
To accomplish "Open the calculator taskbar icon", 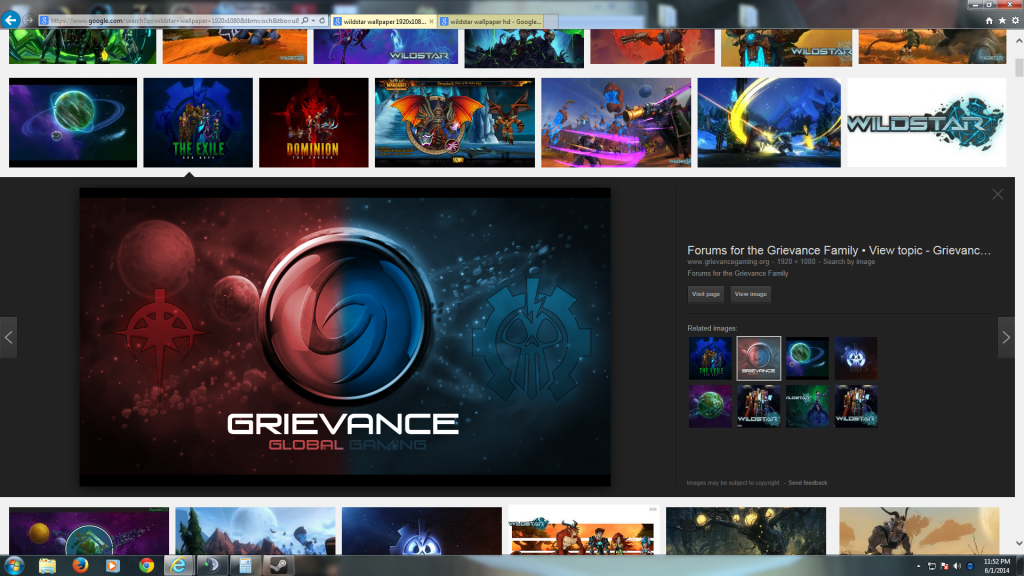I will point(245,566).
